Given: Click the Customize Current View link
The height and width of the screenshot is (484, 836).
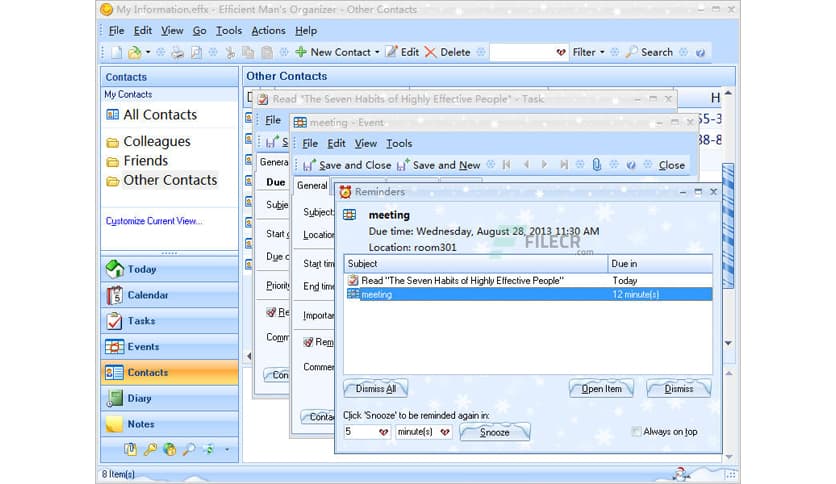Looking at the screenshot, I should [153, 221].
